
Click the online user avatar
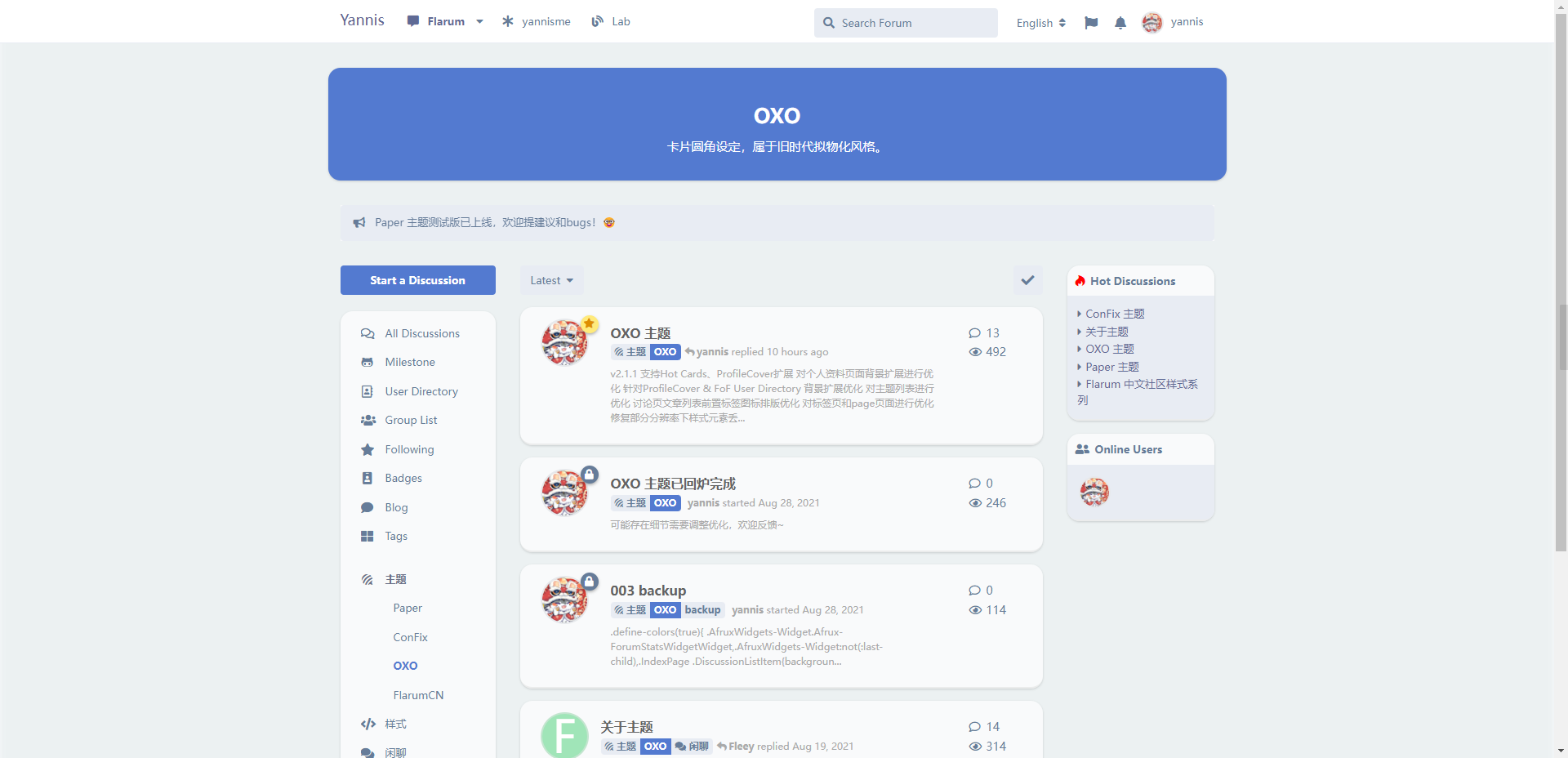coord(1094,493)
